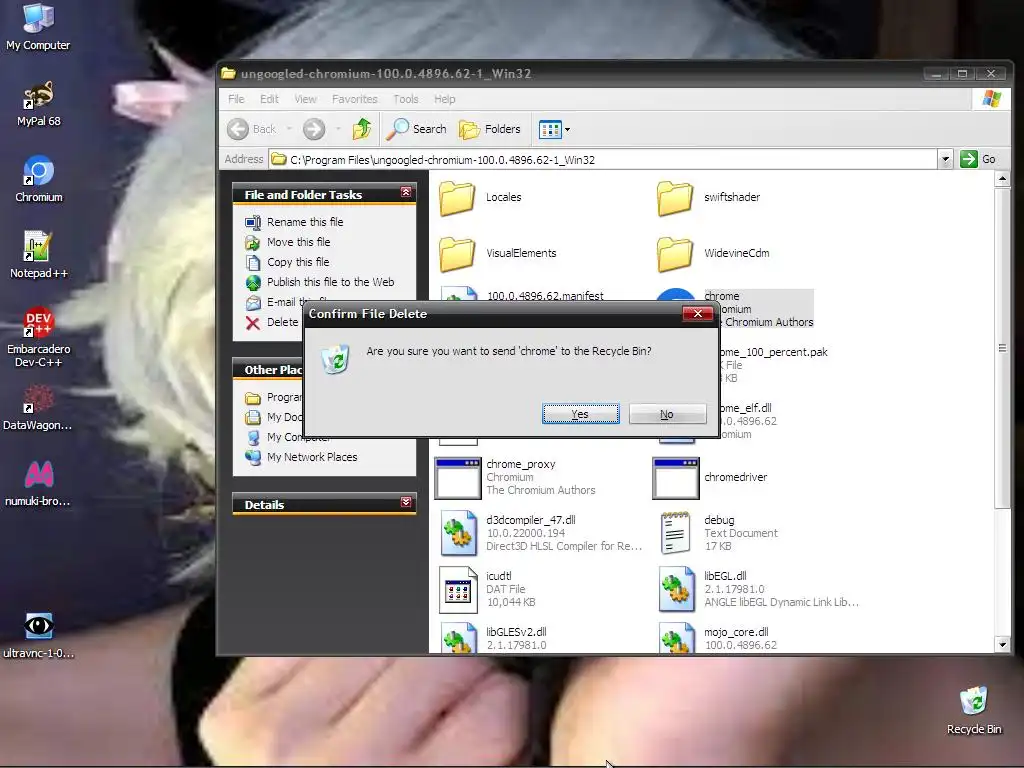Screen dimensions: 1024x768
Task: Click scrollbar down arrow in file list
Action: (1002, 645)
